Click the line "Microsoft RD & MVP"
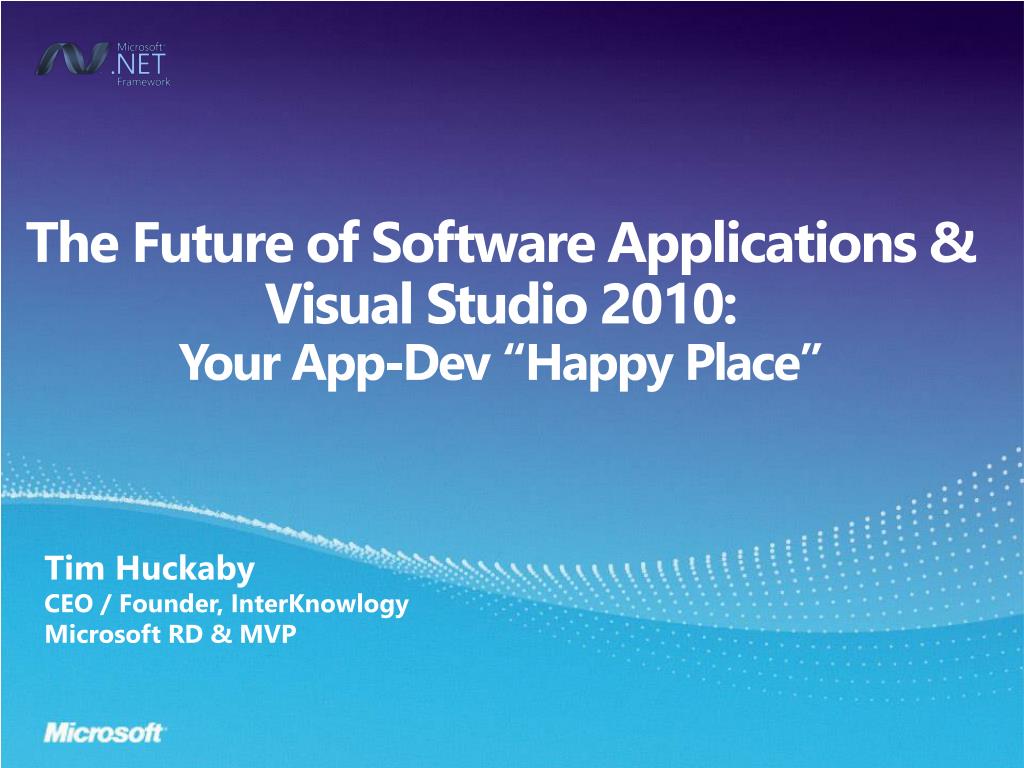The image size is (1024, 768). [x=170, y=633]
